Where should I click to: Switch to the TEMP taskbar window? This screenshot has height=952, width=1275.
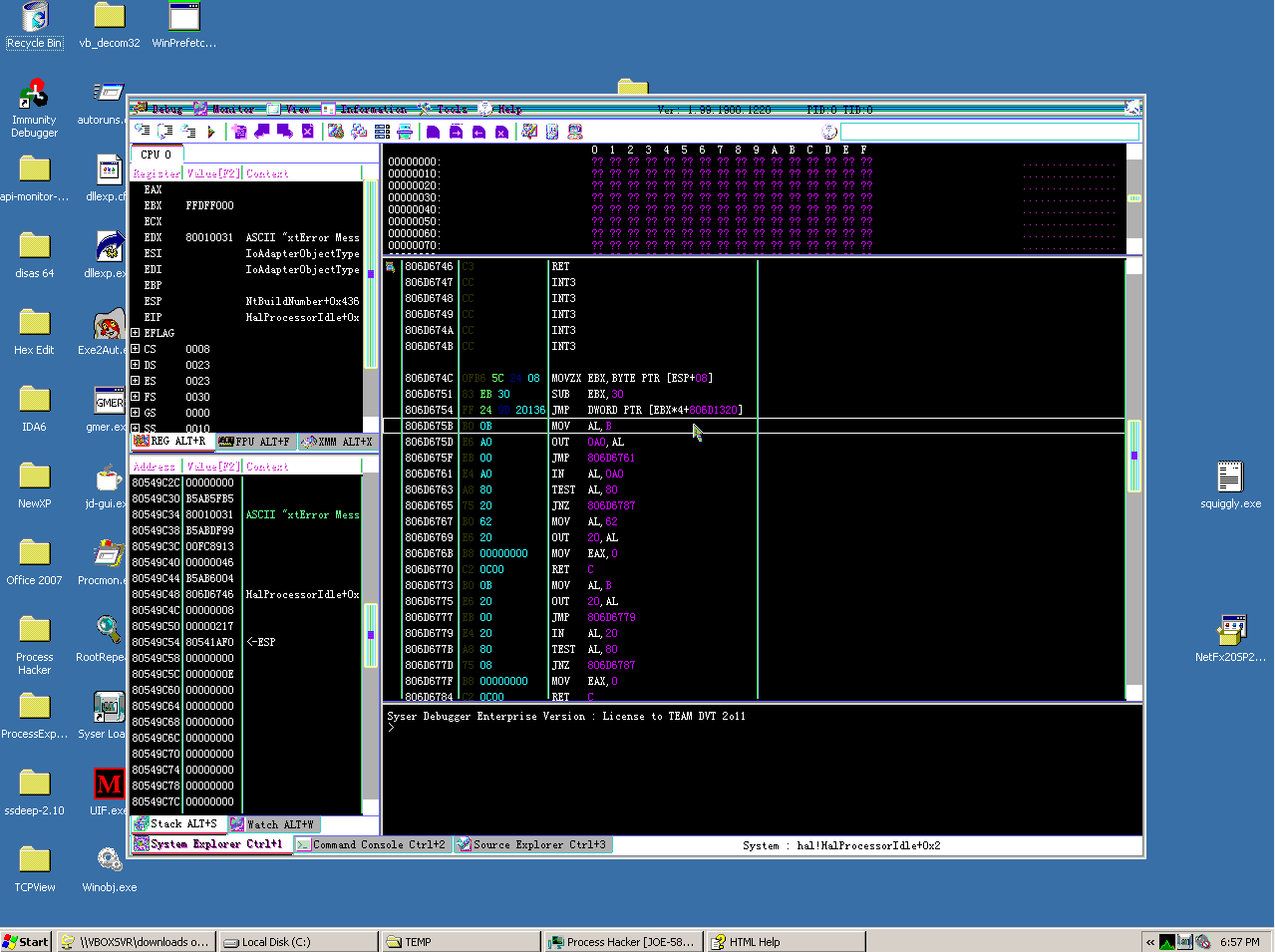(461, 942)
